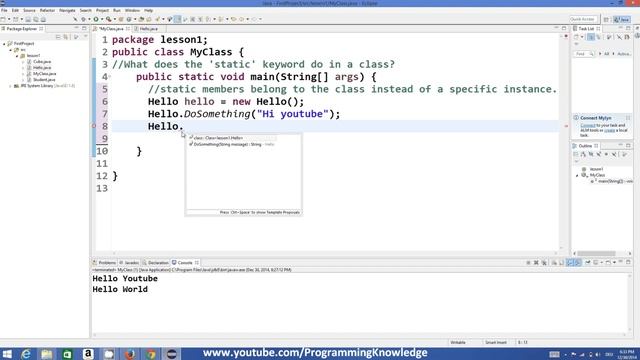Open the Amazon app on the taskbar

coord(88,354)
